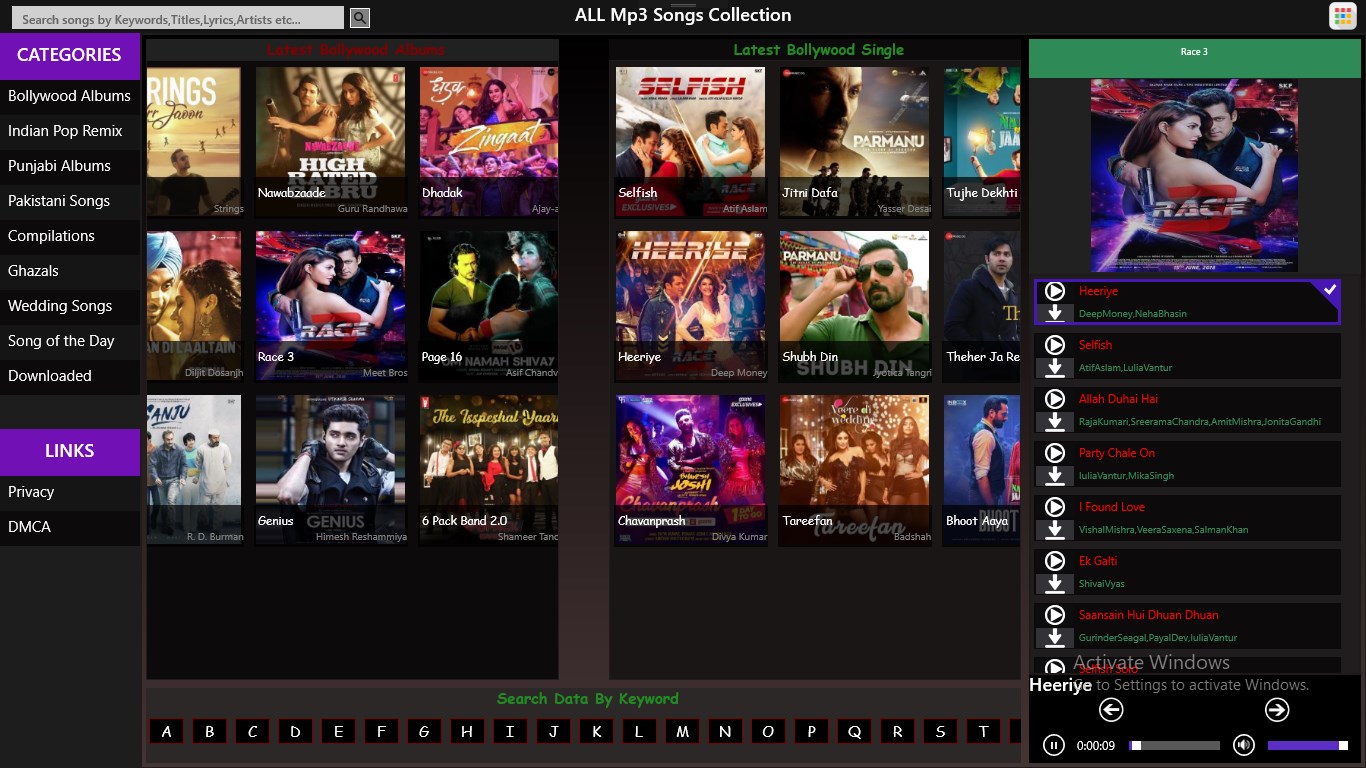Search keyword by letter G
This screenshot has width=1366, height=768.
pyautogui.click(x=424, y=731)
